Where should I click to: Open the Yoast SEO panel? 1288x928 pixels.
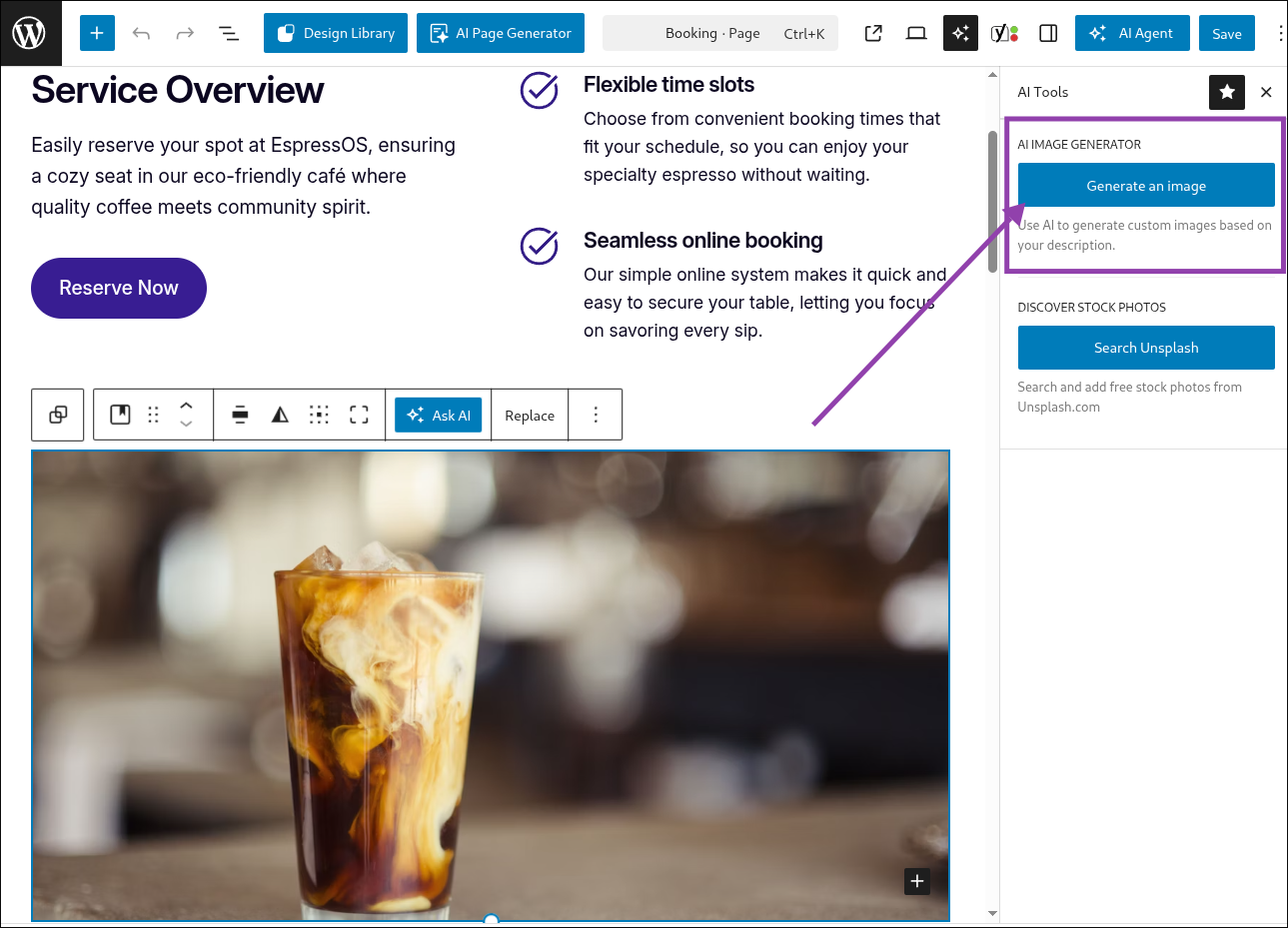[1004, 33]
